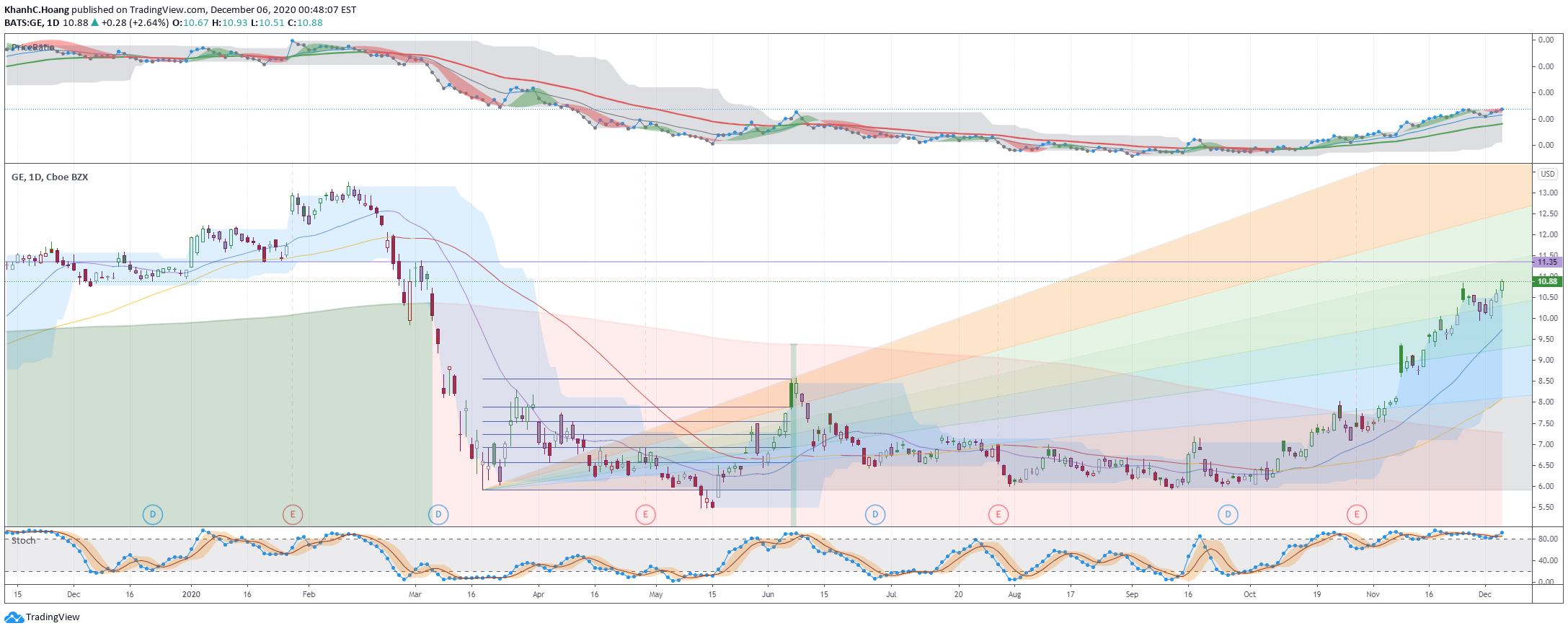This screenshot has height=631, width=1568.
Task: Click the 10.00 price axis label
Action: pyautogui.click(x=1548, y=318)
